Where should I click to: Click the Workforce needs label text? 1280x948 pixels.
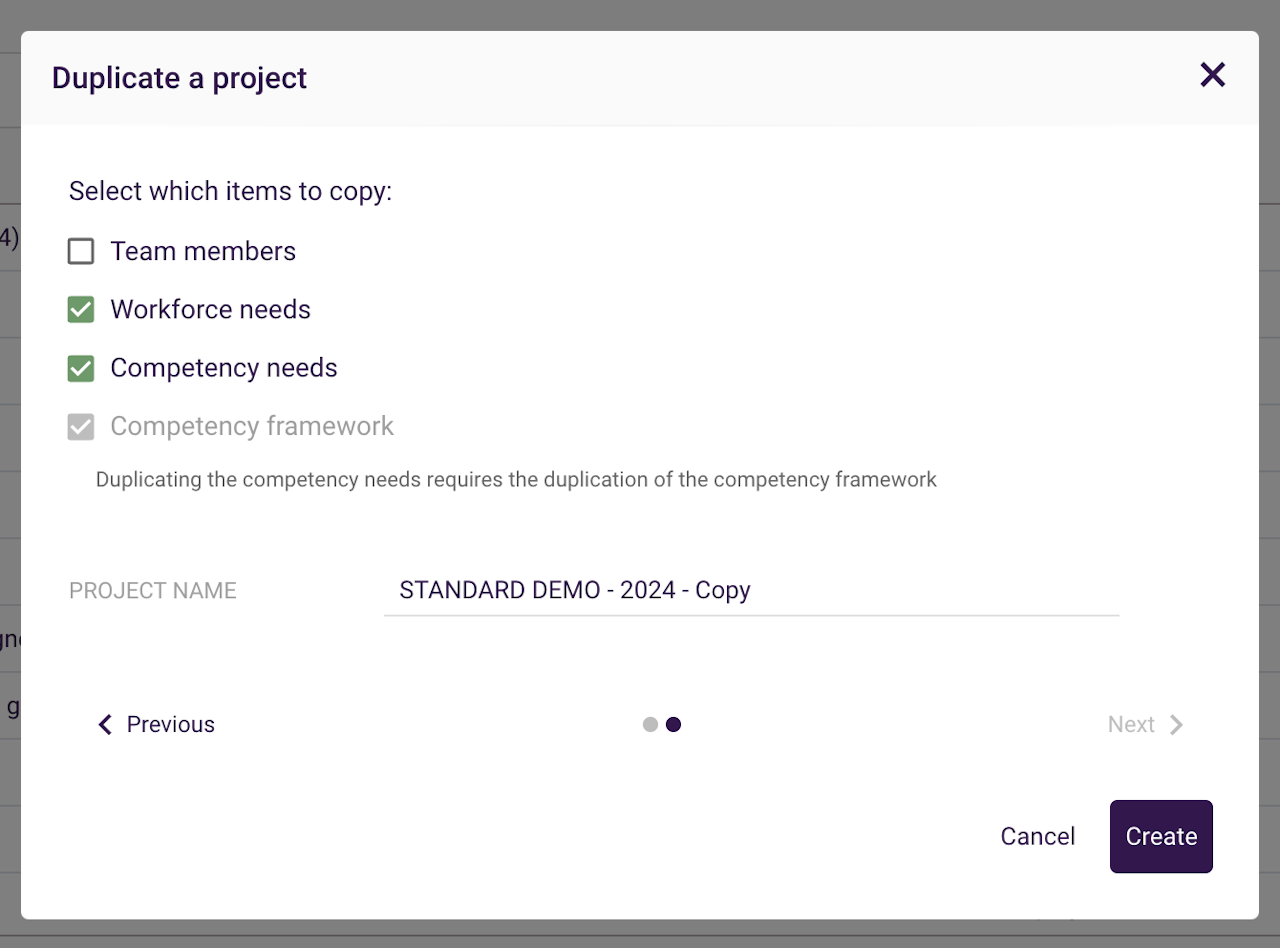point(210,310)
